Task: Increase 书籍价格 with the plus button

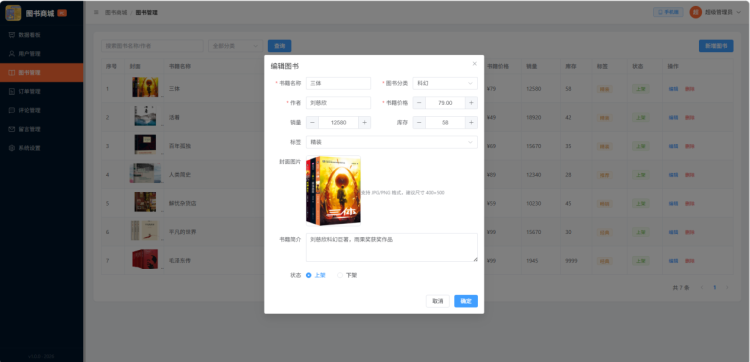Action: click(471, 103)
